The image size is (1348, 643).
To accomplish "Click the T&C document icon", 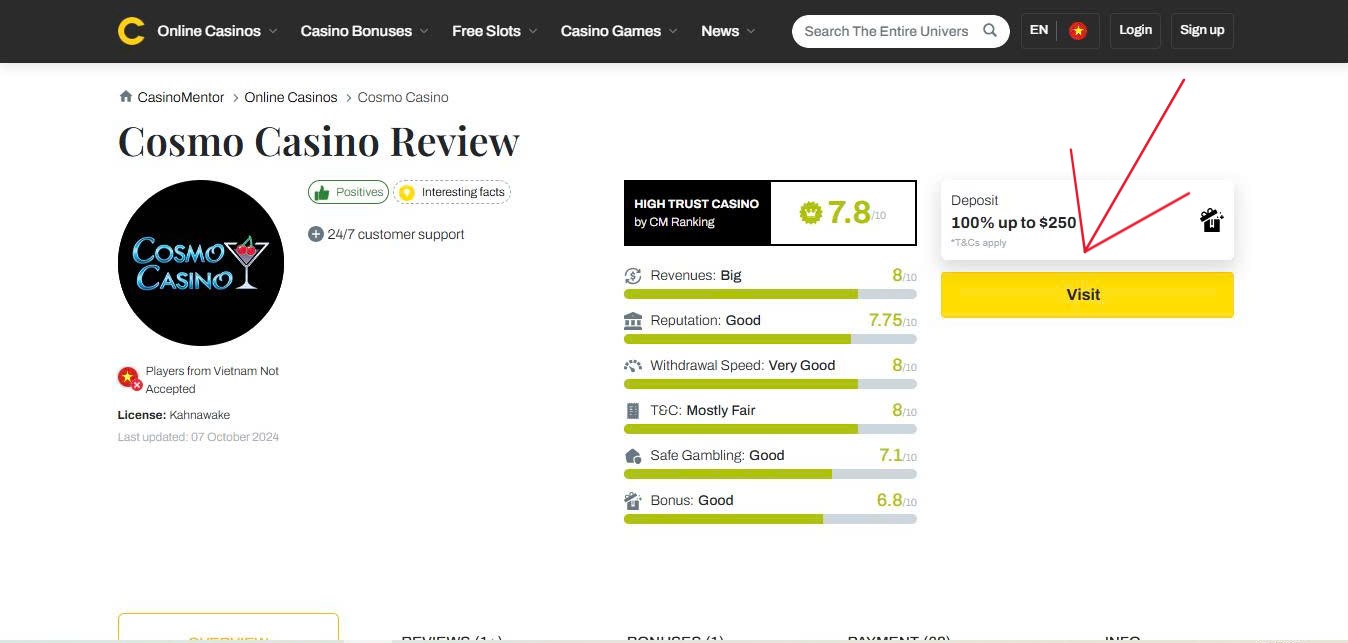I will click(x=633, y=411).
